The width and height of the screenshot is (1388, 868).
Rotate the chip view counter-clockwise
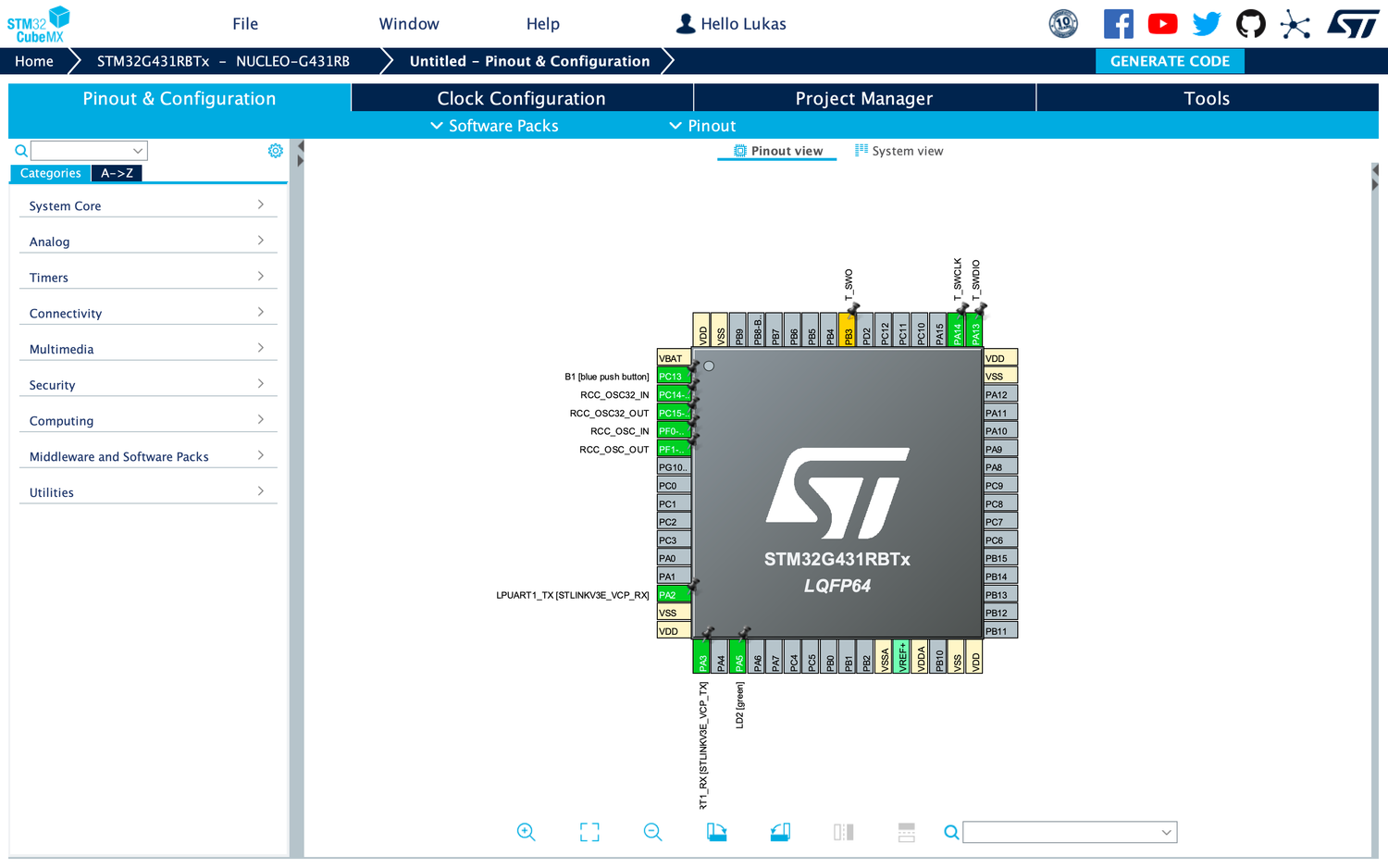780,832
